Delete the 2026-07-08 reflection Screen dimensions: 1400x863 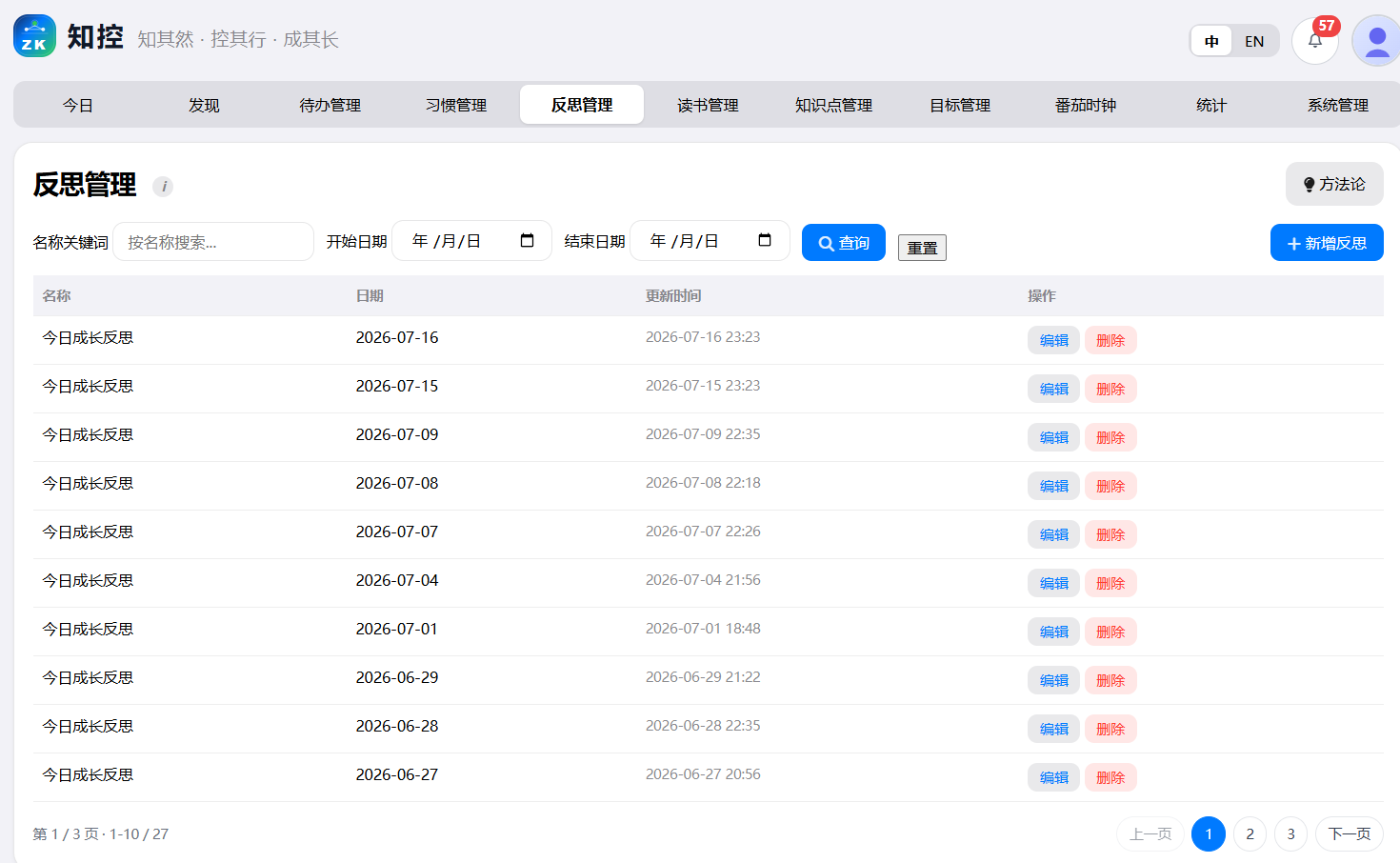click(1110, 486)
